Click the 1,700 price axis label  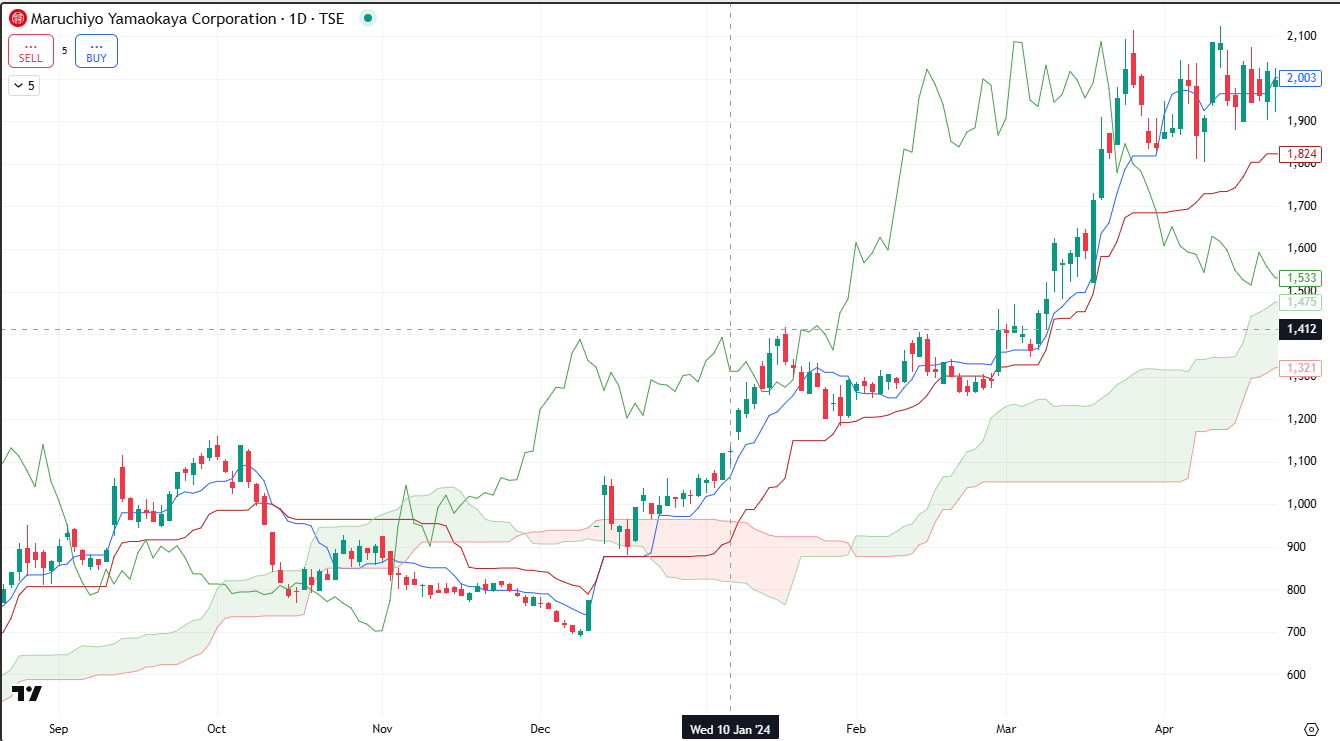click(x=1302, y=206)
